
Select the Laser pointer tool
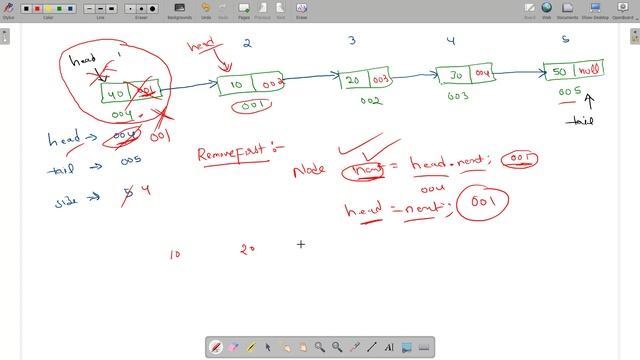354,347
